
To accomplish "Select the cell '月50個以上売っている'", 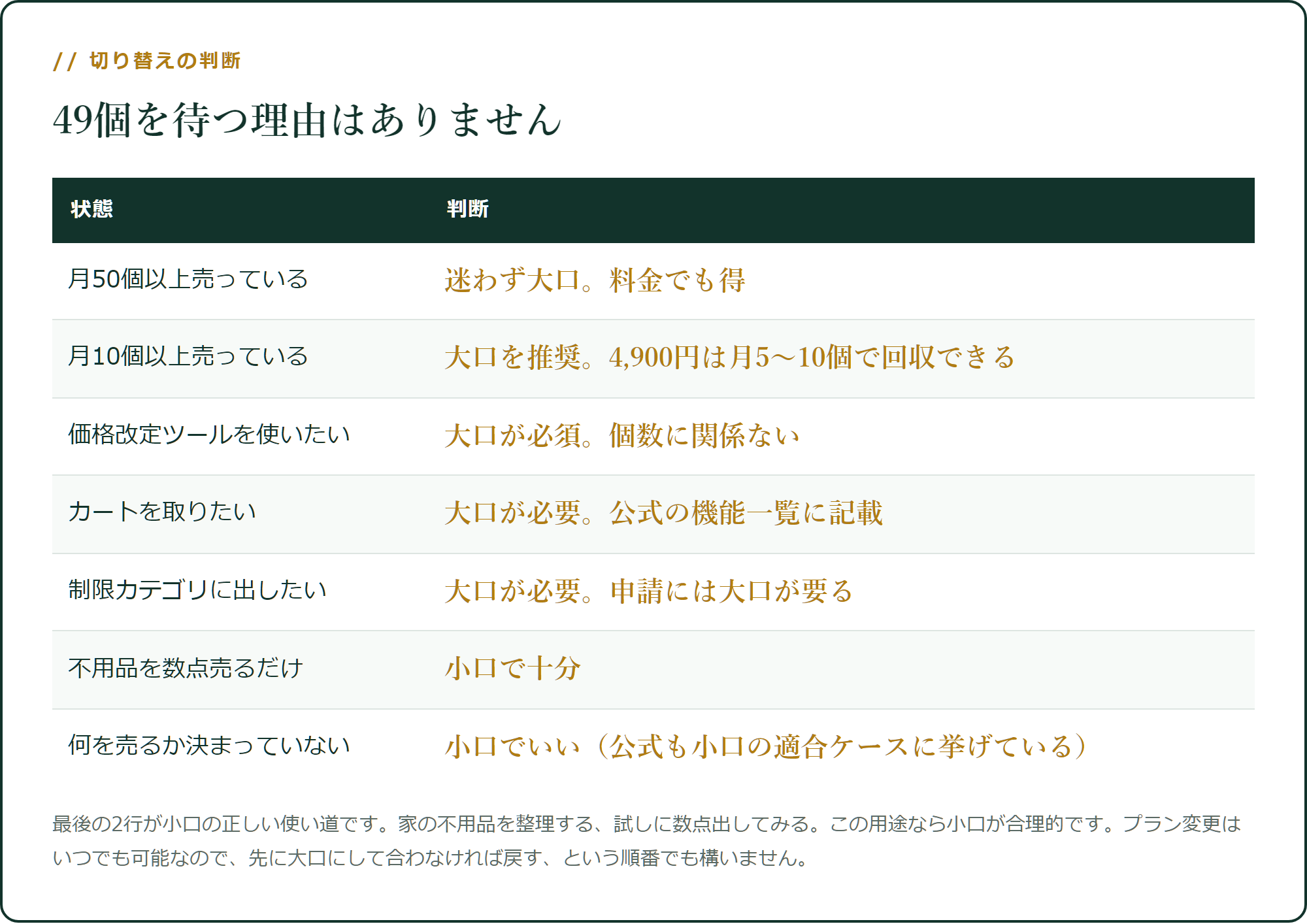I will click(x=240, y=281).
